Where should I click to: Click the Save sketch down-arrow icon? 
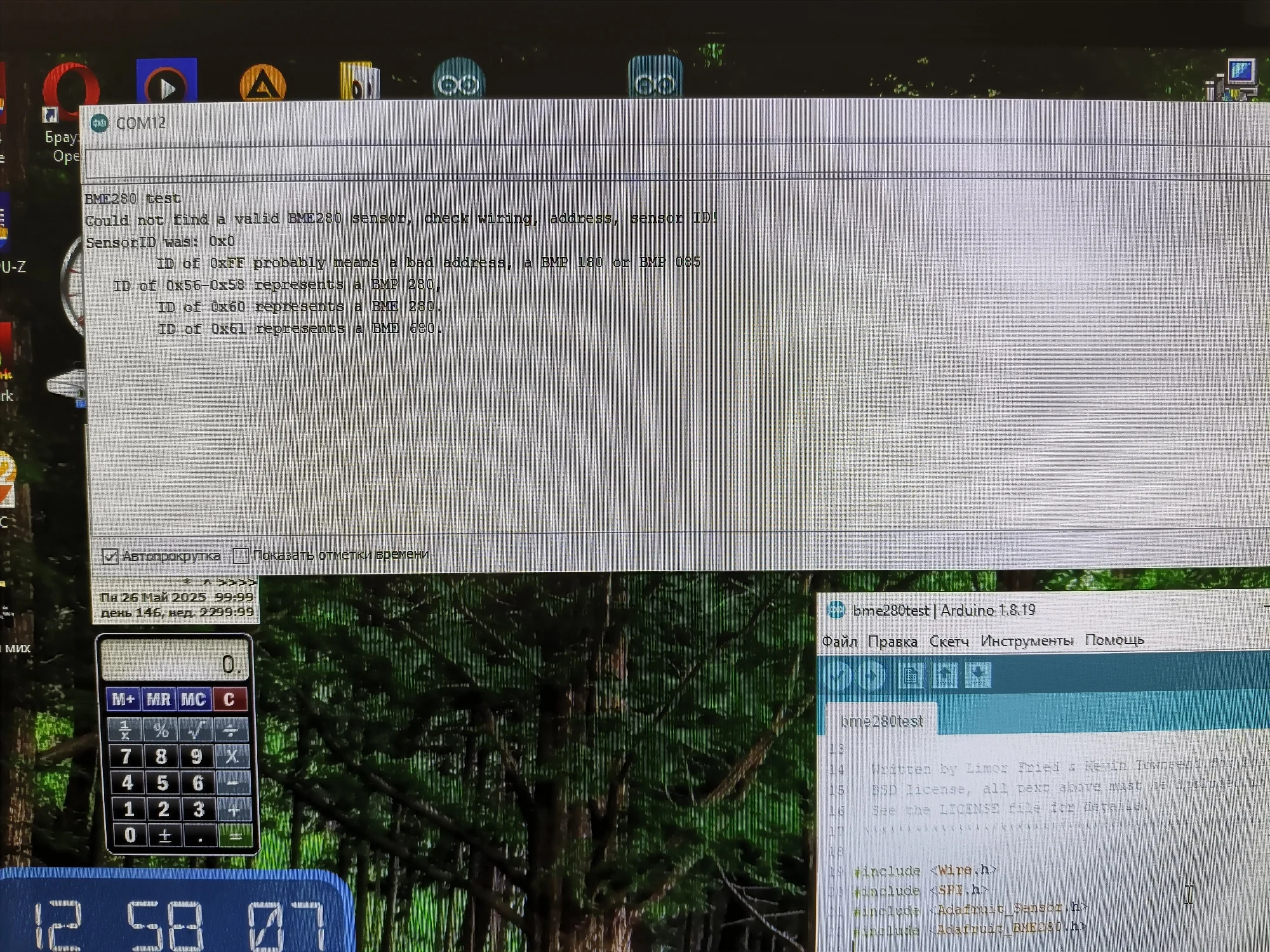click(978, 675)
